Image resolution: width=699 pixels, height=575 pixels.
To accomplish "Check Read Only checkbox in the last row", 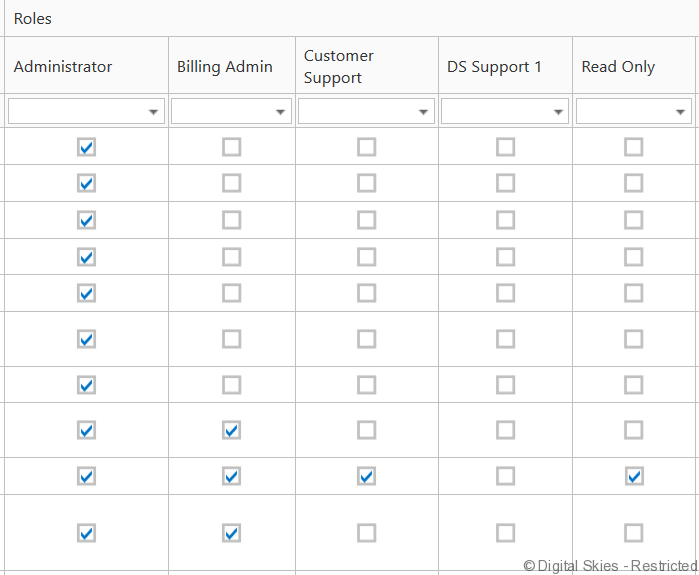I will (634, 533).
